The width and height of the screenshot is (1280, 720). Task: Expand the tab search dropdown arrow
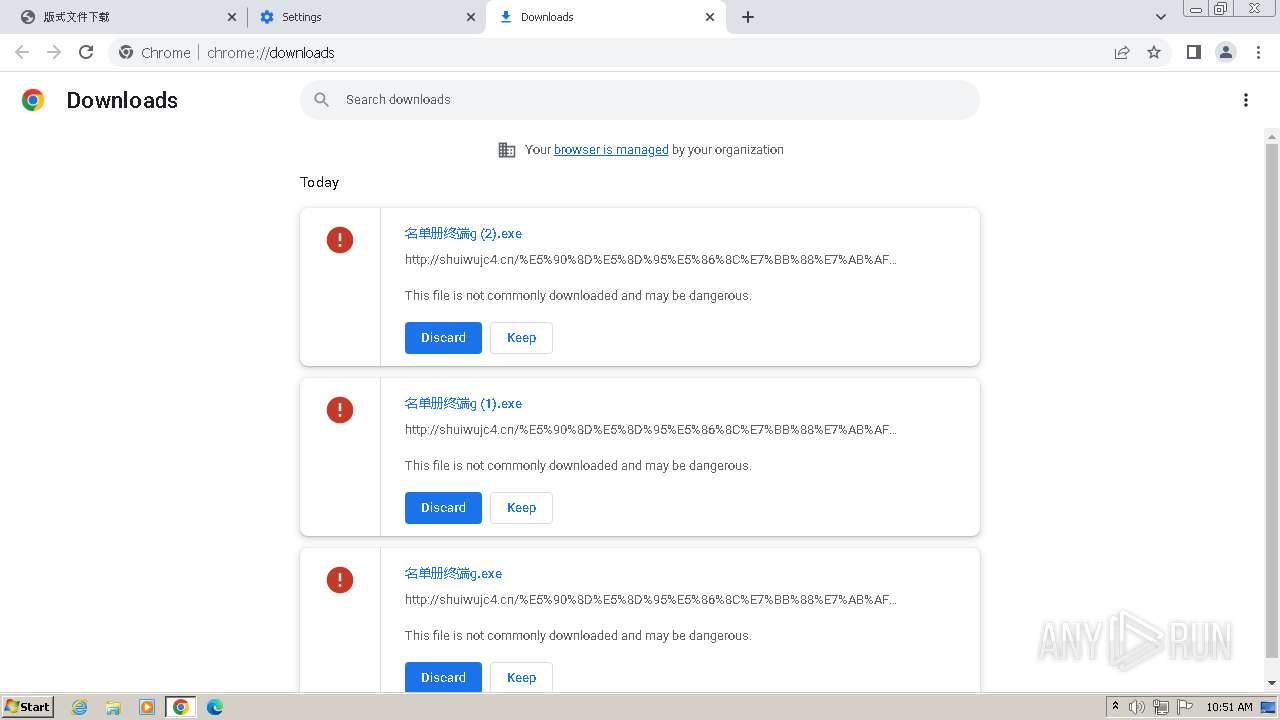click(x=1161, y=17)
